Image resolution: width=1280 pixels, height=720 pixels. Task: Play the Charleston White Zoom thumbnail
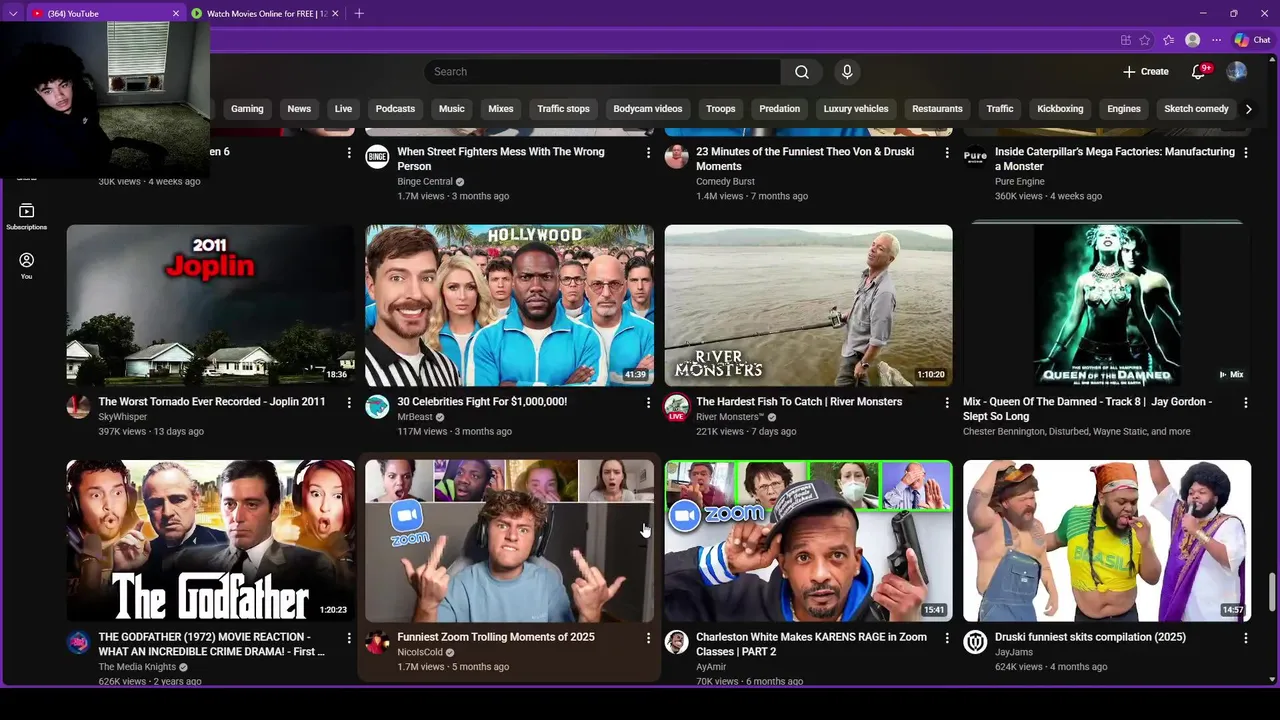coord(808,541)
